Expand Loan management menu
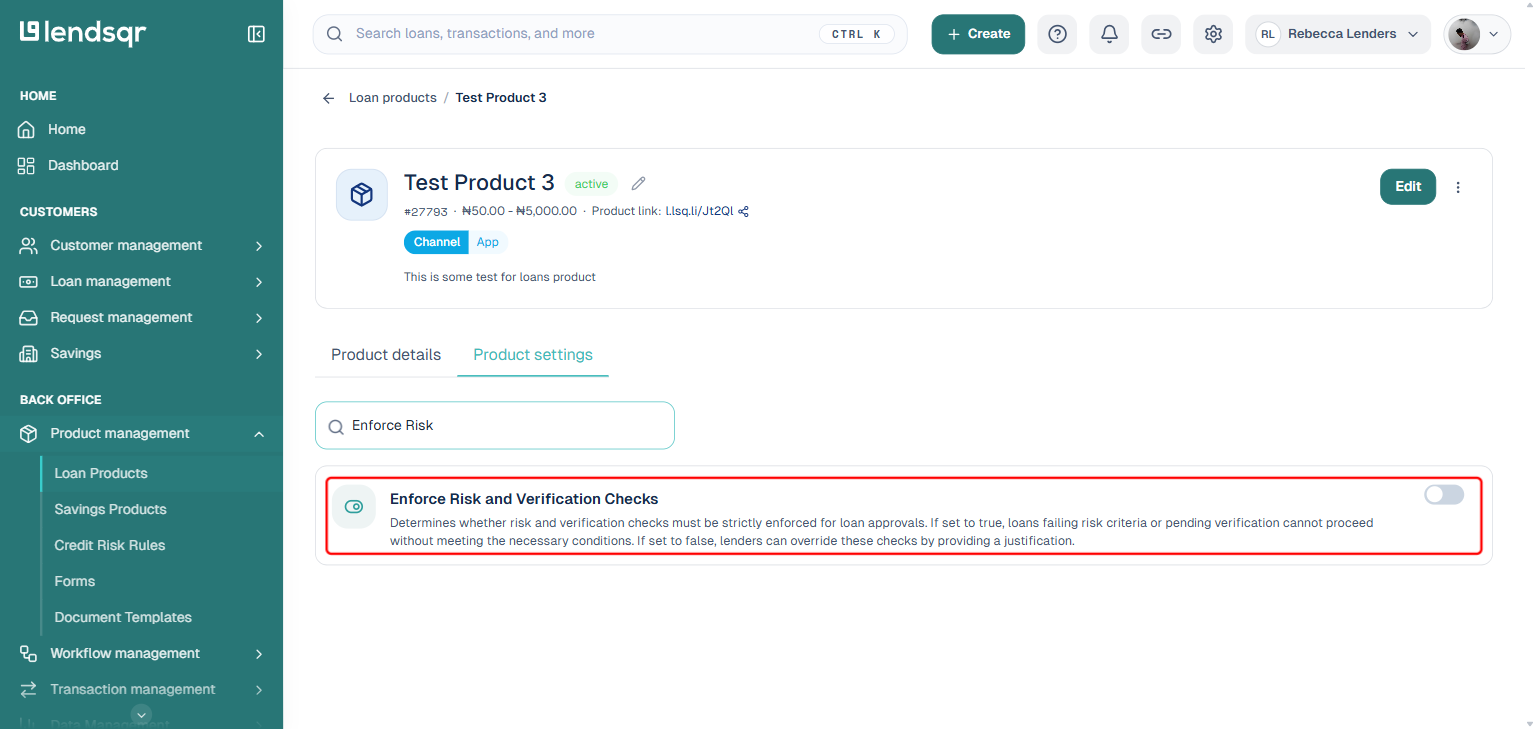 tap(142, 282)
